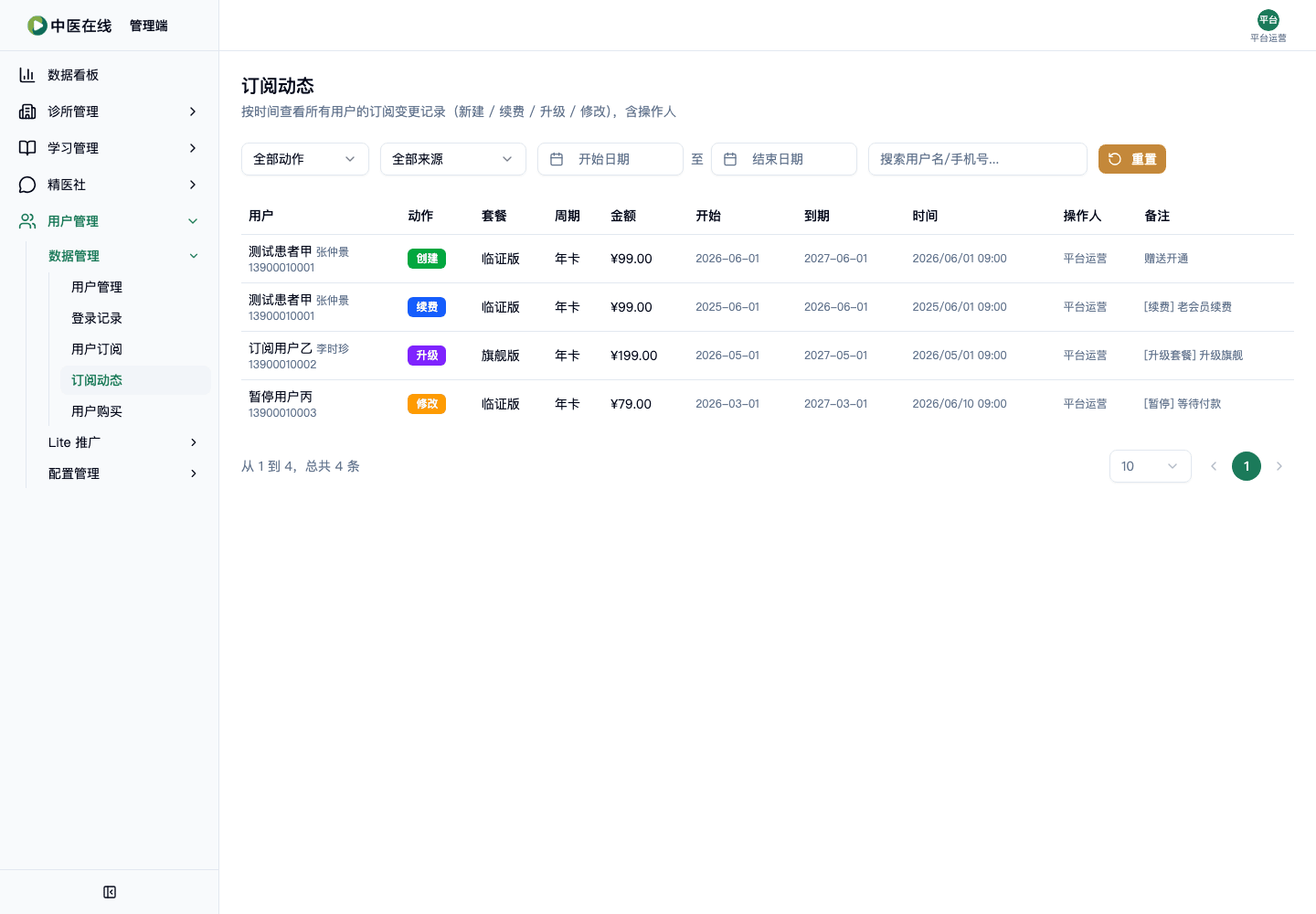The width and height of the screenshot is (1316, 914).
Task: Click the calendar icon in 开始日期
Action: (557, 159)
